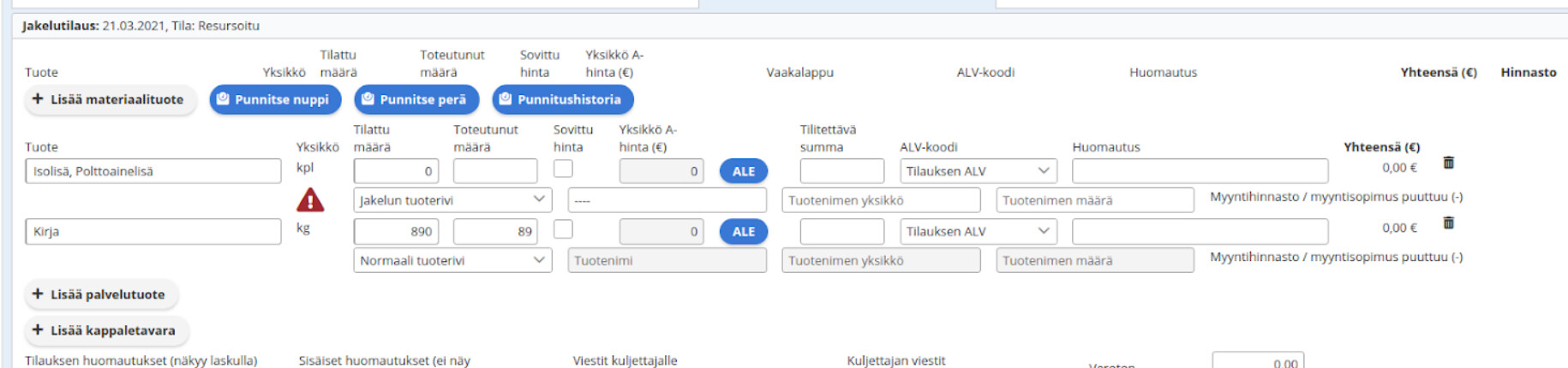Click the Kirja product name field
The height and width of the screenshot is (368, 1568).
153,231
